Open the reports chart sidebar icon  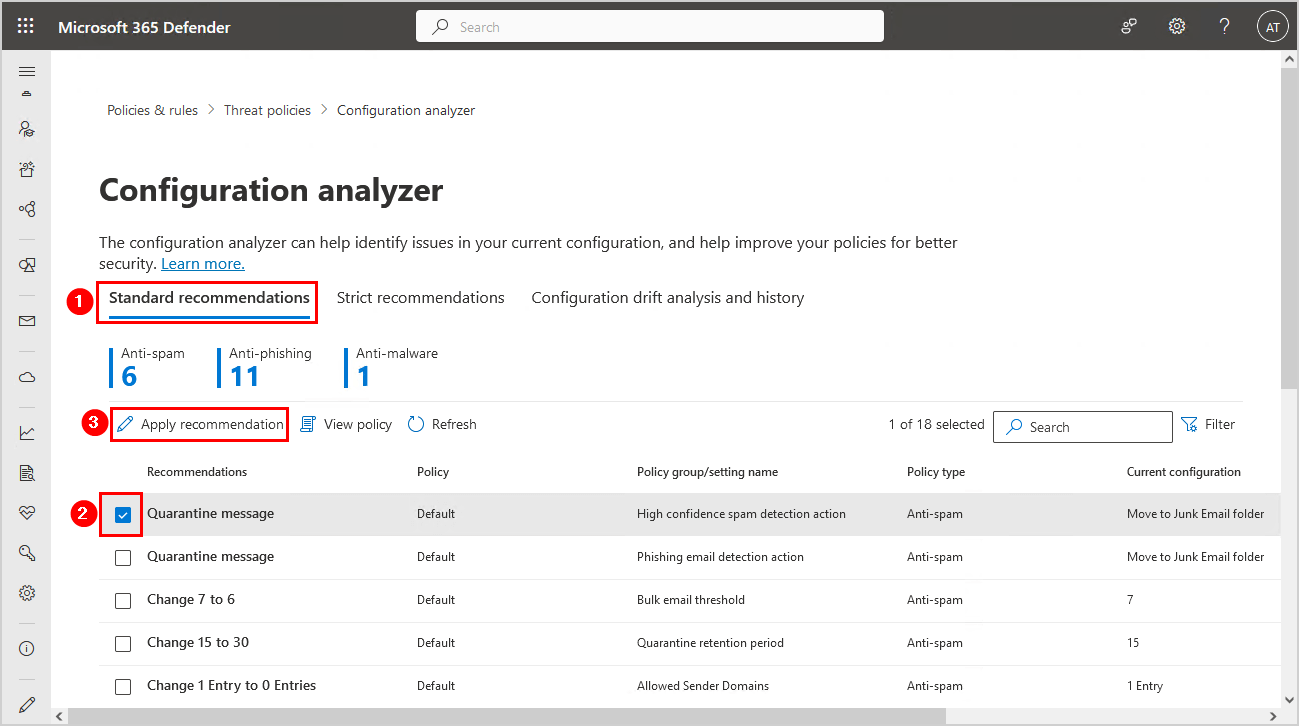coord(27,433)
